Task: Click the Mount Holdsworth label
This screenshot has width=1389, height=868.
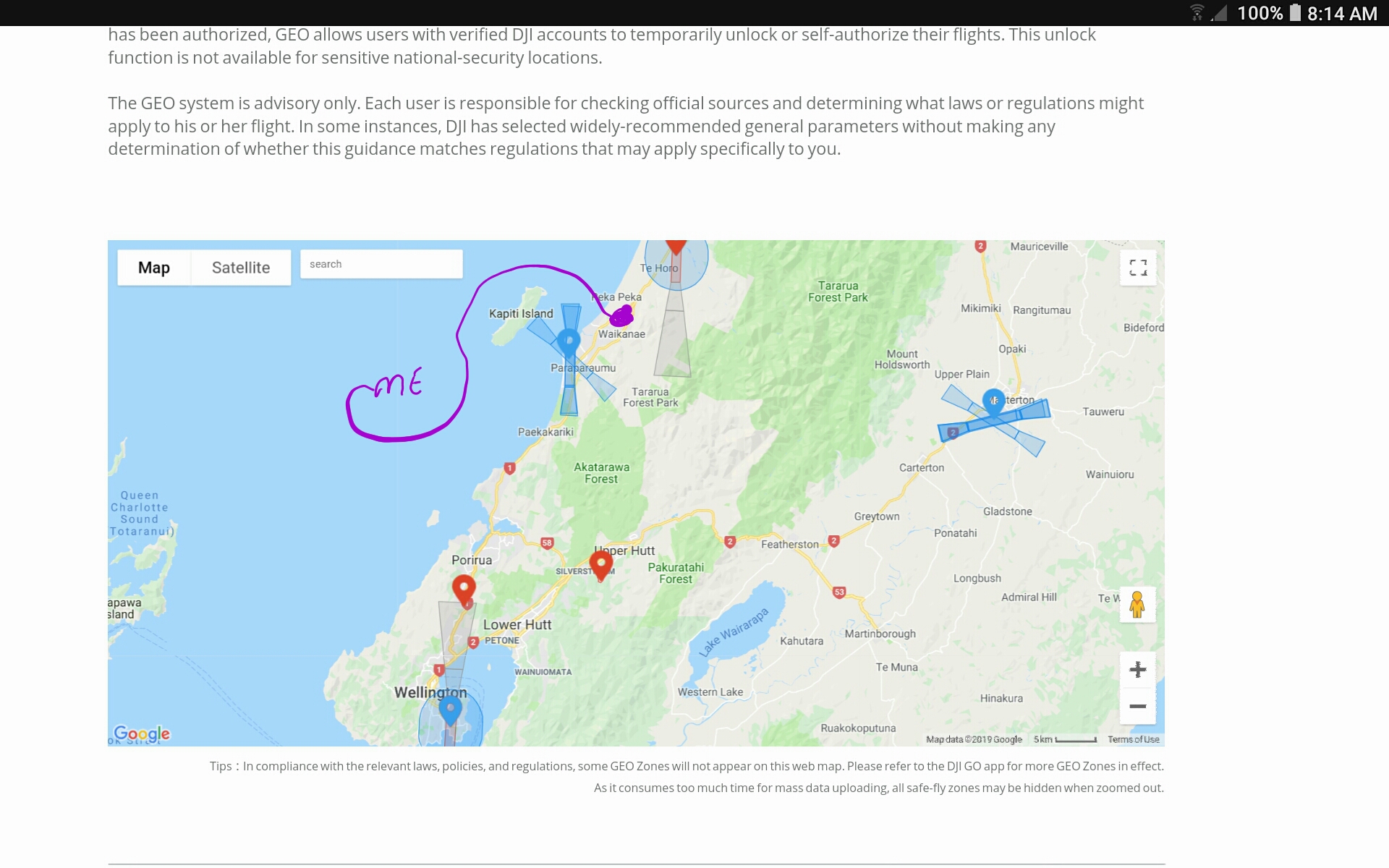Action: pyautogui.click(x=902, y=359)
